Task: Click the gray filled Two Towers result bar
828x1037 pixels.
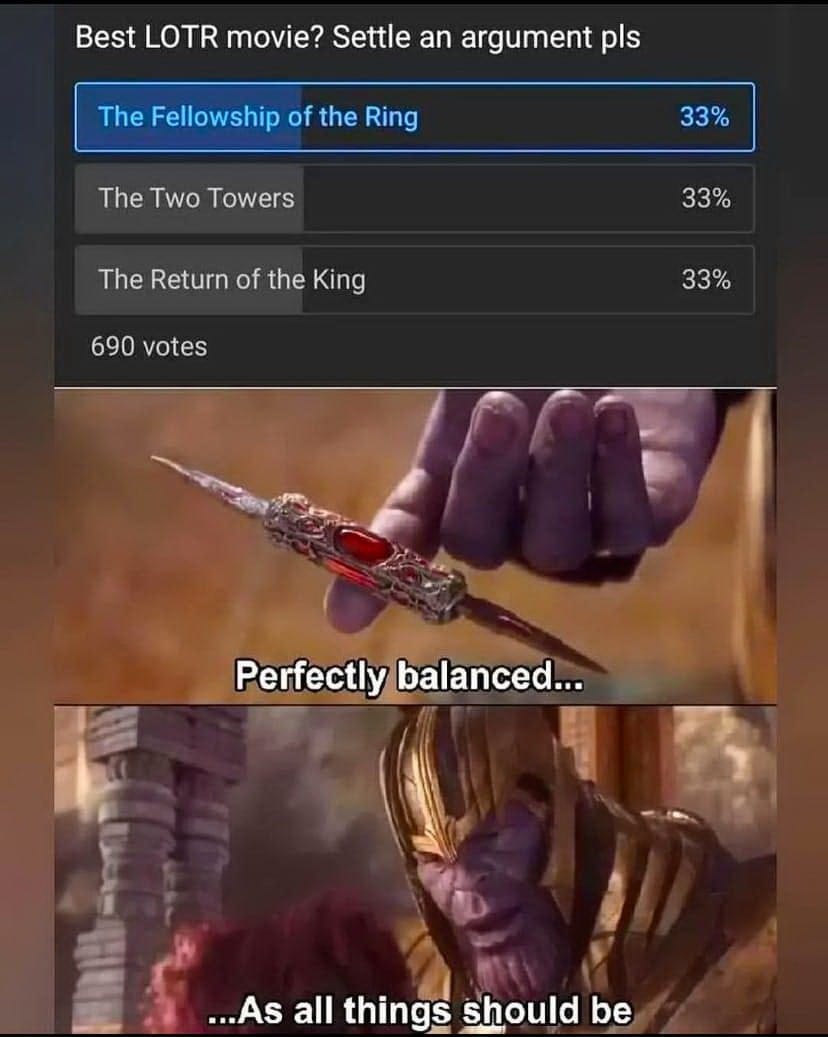Action: pyautogui.click(x=189, y=198)
